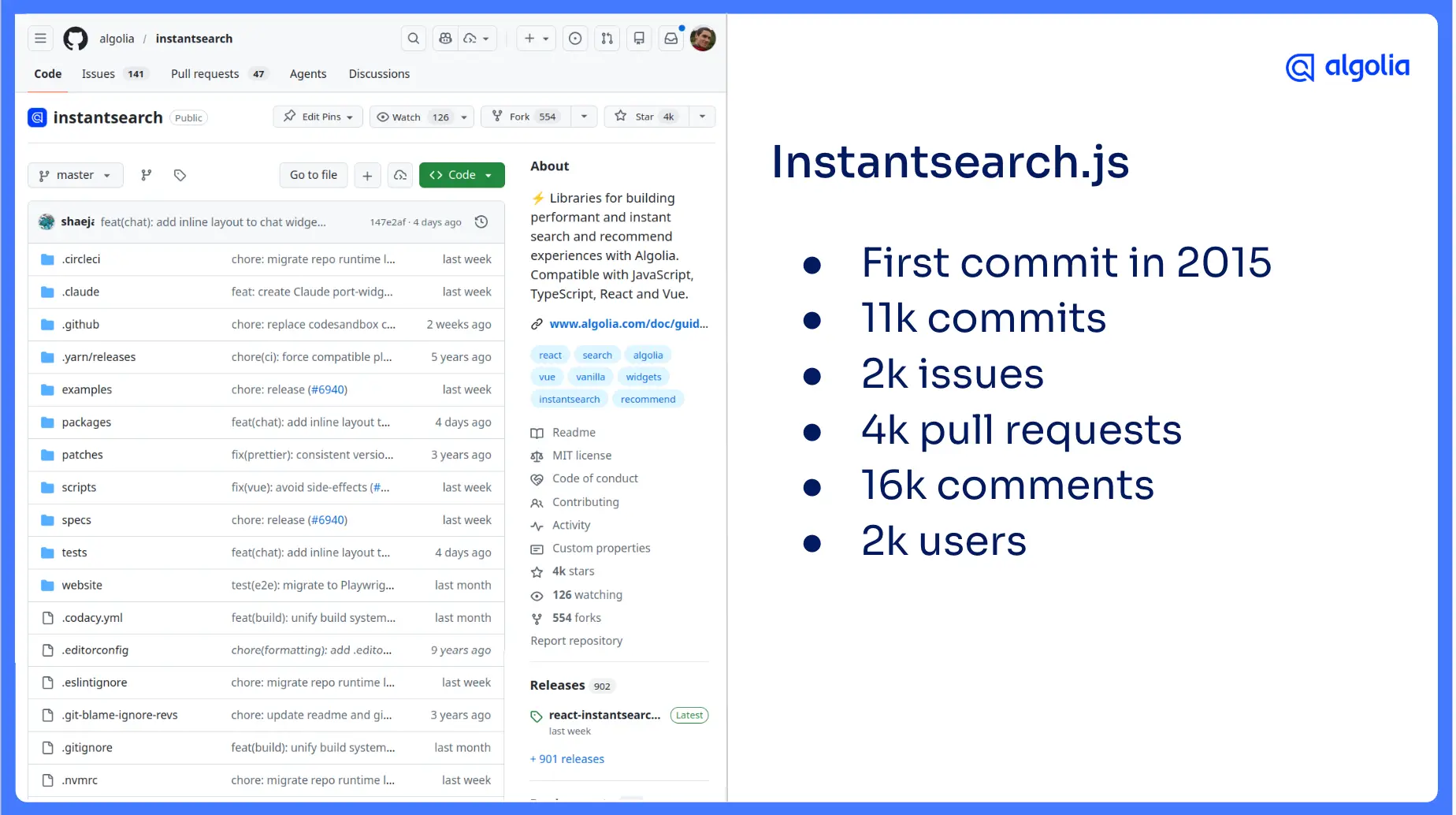The height and width of the screenshot is (815, 1456).
Task: Click the instantsearch topic tag
Action: 569,400
